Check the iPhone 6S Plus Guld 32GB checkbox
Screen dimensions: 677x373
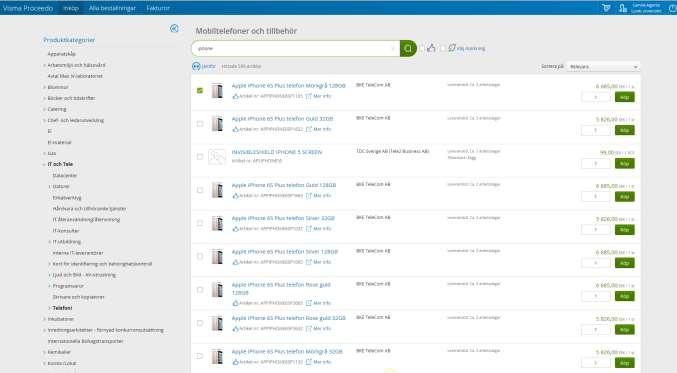click(x=199, y=124)
